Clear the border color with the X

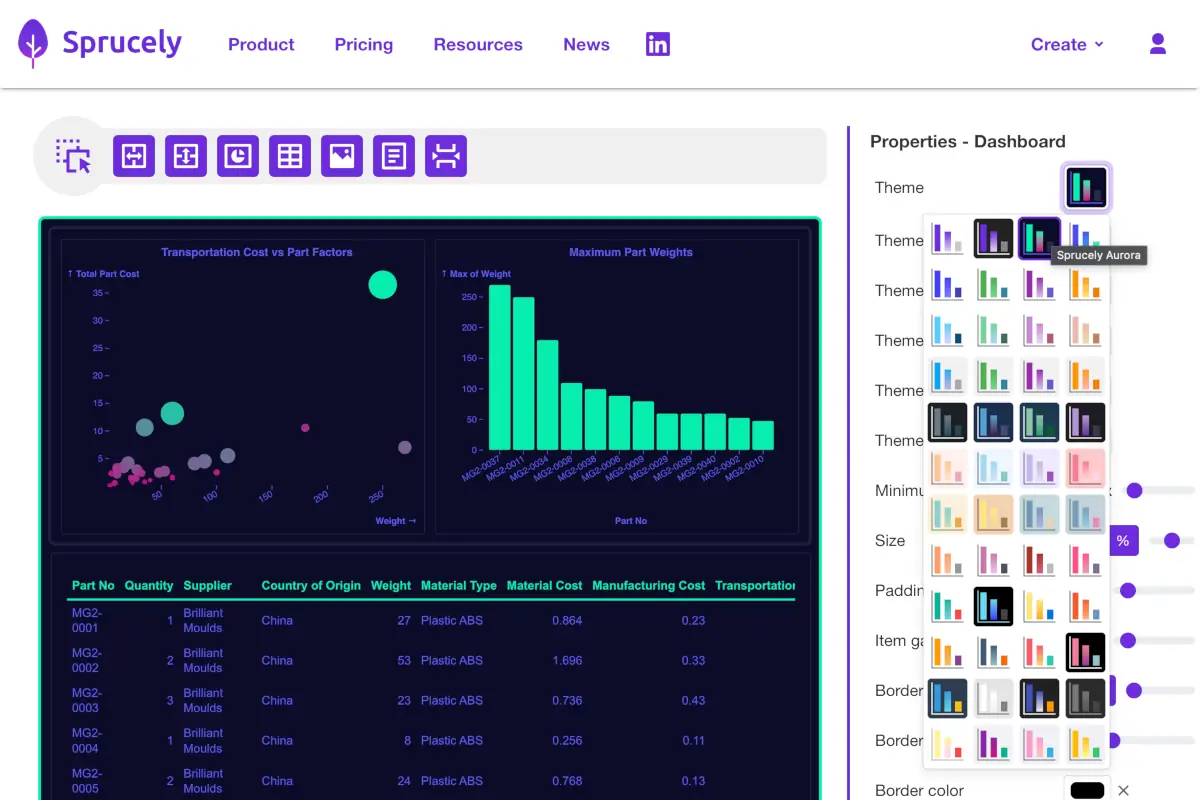[1123, 789]
